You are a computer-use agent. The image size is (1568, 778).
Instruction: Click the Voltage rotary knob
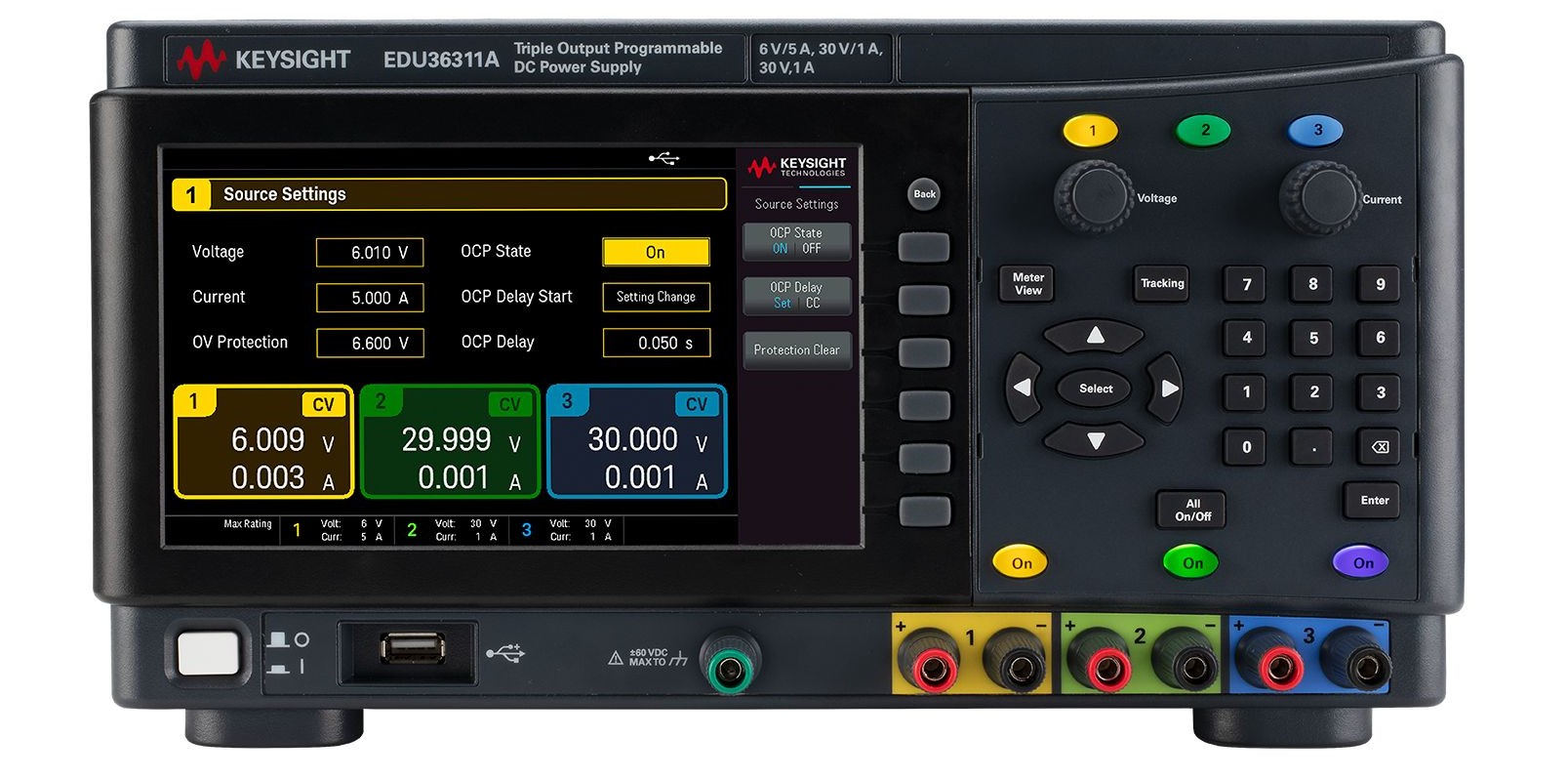coord(1095,196)
